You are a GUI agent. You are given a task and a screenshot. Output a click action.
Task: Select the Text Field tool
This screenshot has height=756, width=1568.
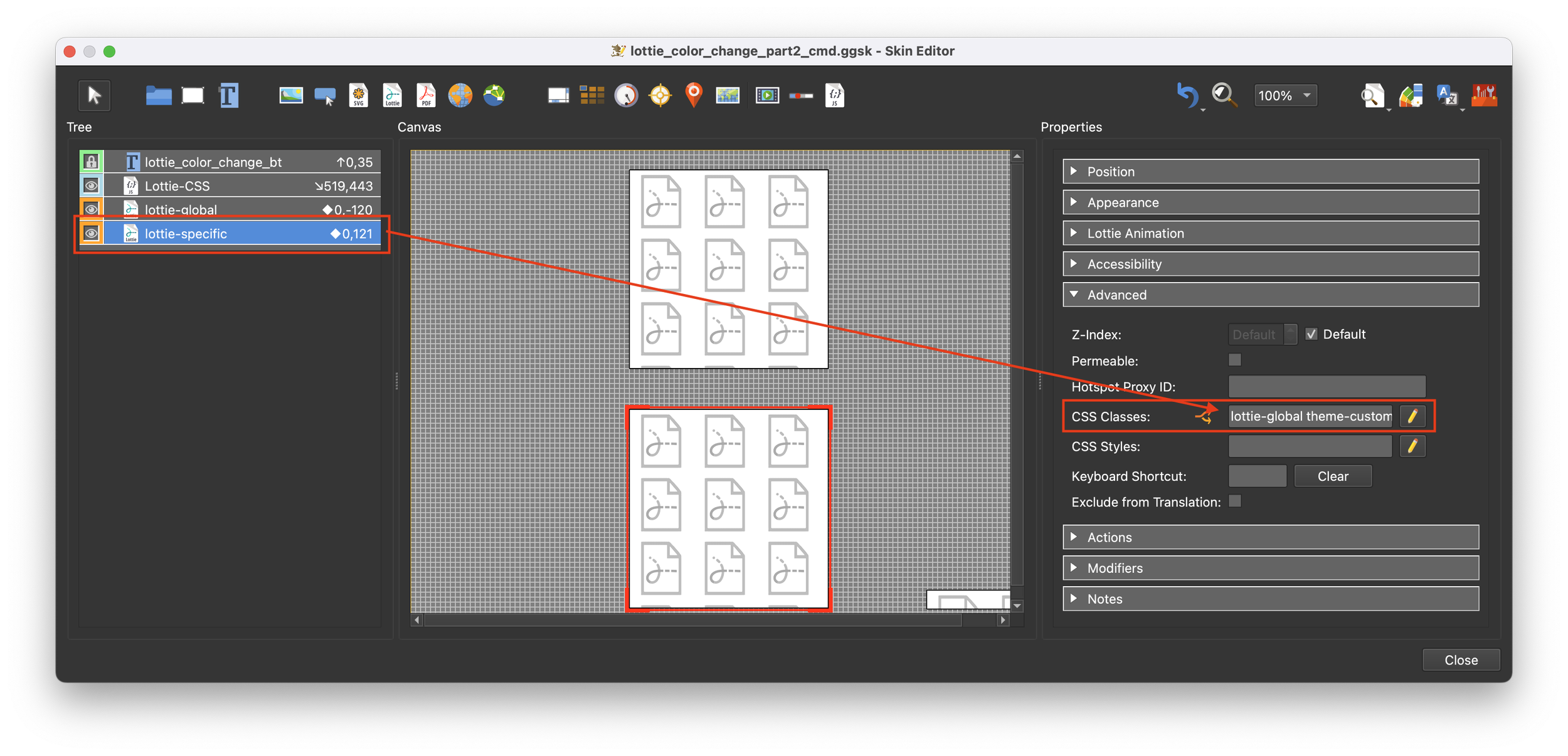point(228,95)
